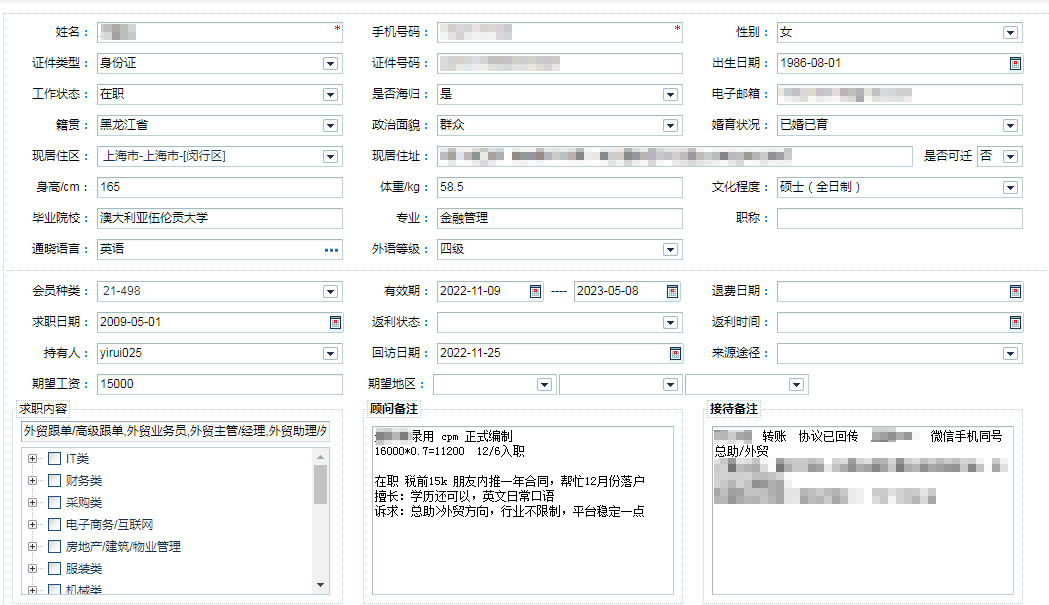Click scroll-up arrow of job category tree

[320, 456]
